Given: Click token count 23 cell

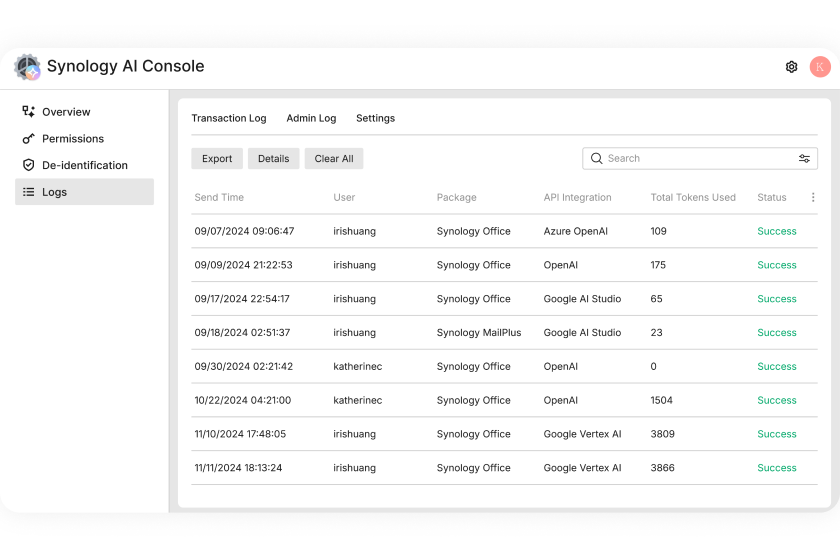Looking at the screenshot, I should click(656, 332).
